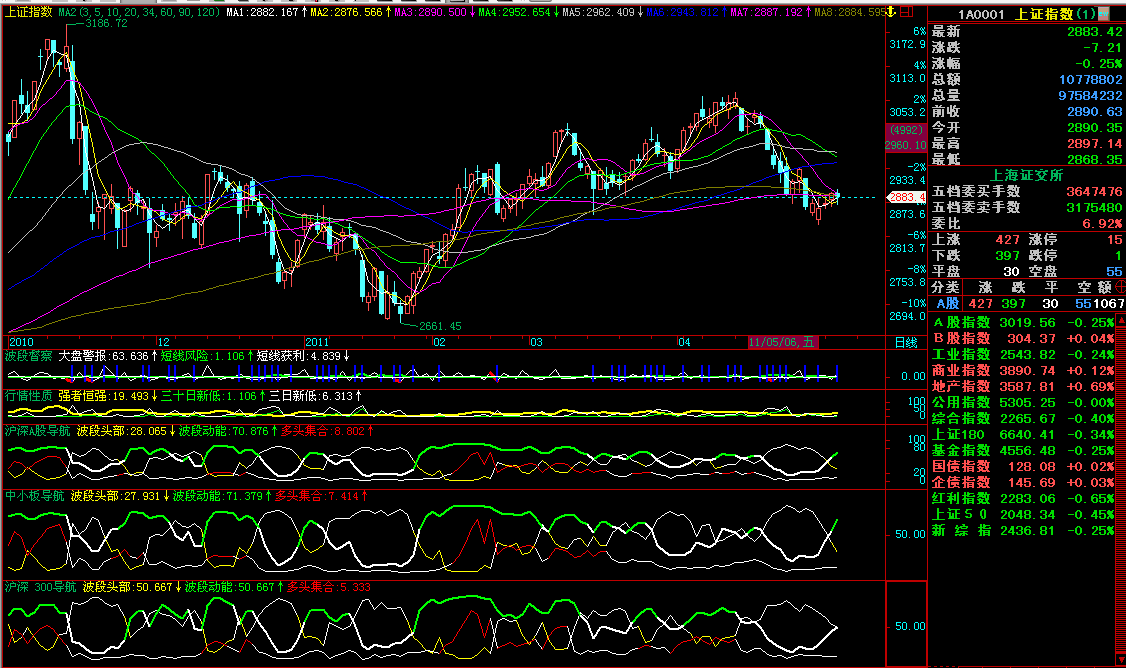Click the small icon after 上证指数(1) title

1104,14
